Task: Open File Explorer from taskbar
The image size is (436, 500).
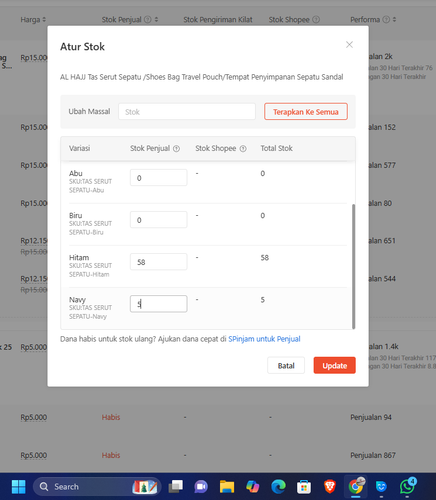Action: pos(227,487)
